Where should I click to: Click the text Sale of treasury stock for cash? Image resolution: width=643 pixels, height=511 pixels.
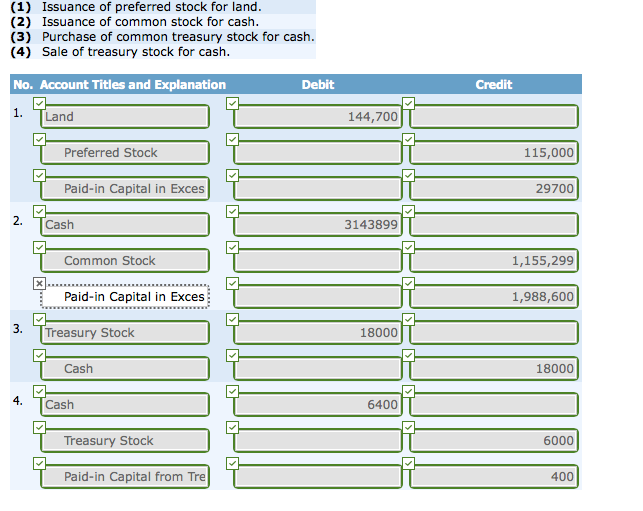pyautogui.click(x=136, y=52)
